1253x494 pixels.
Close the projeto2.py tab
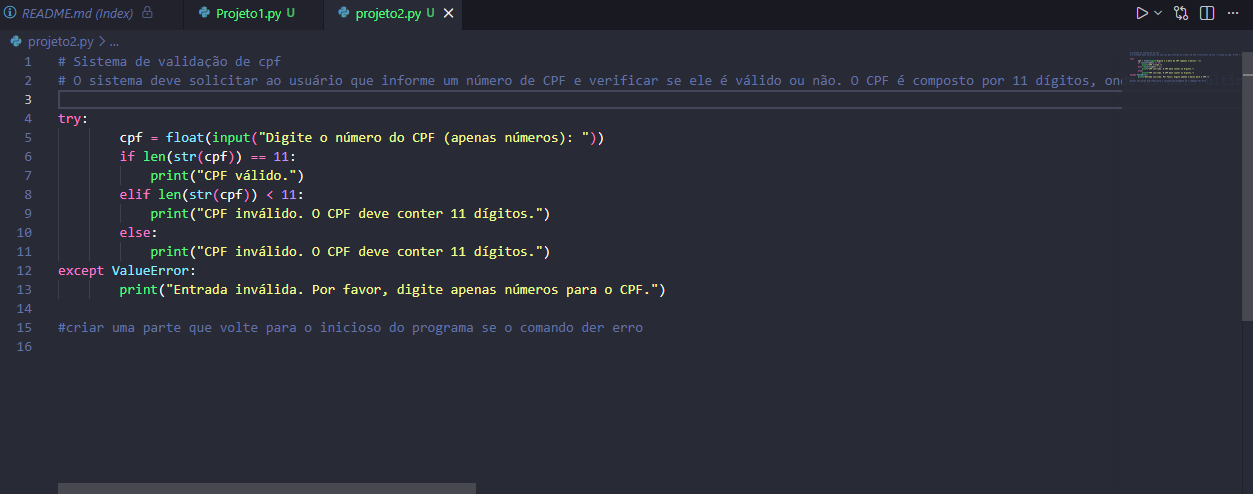448,13
